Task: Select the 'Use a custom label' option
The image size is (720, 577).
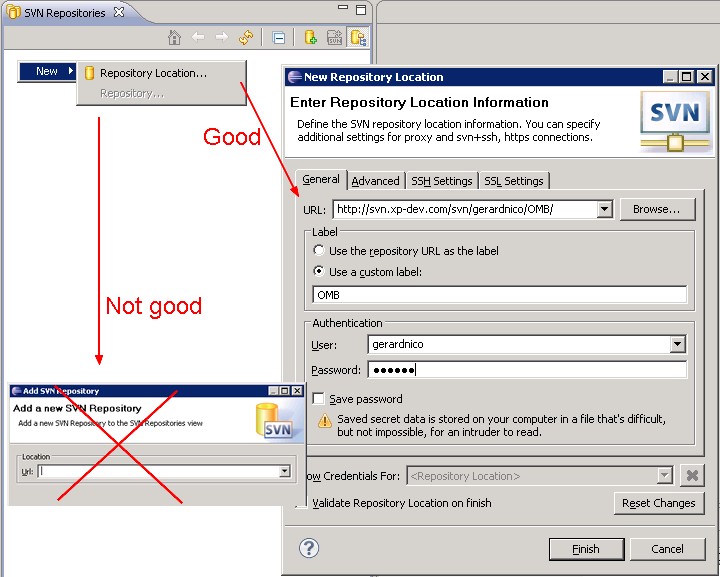Action: [319, 271]
